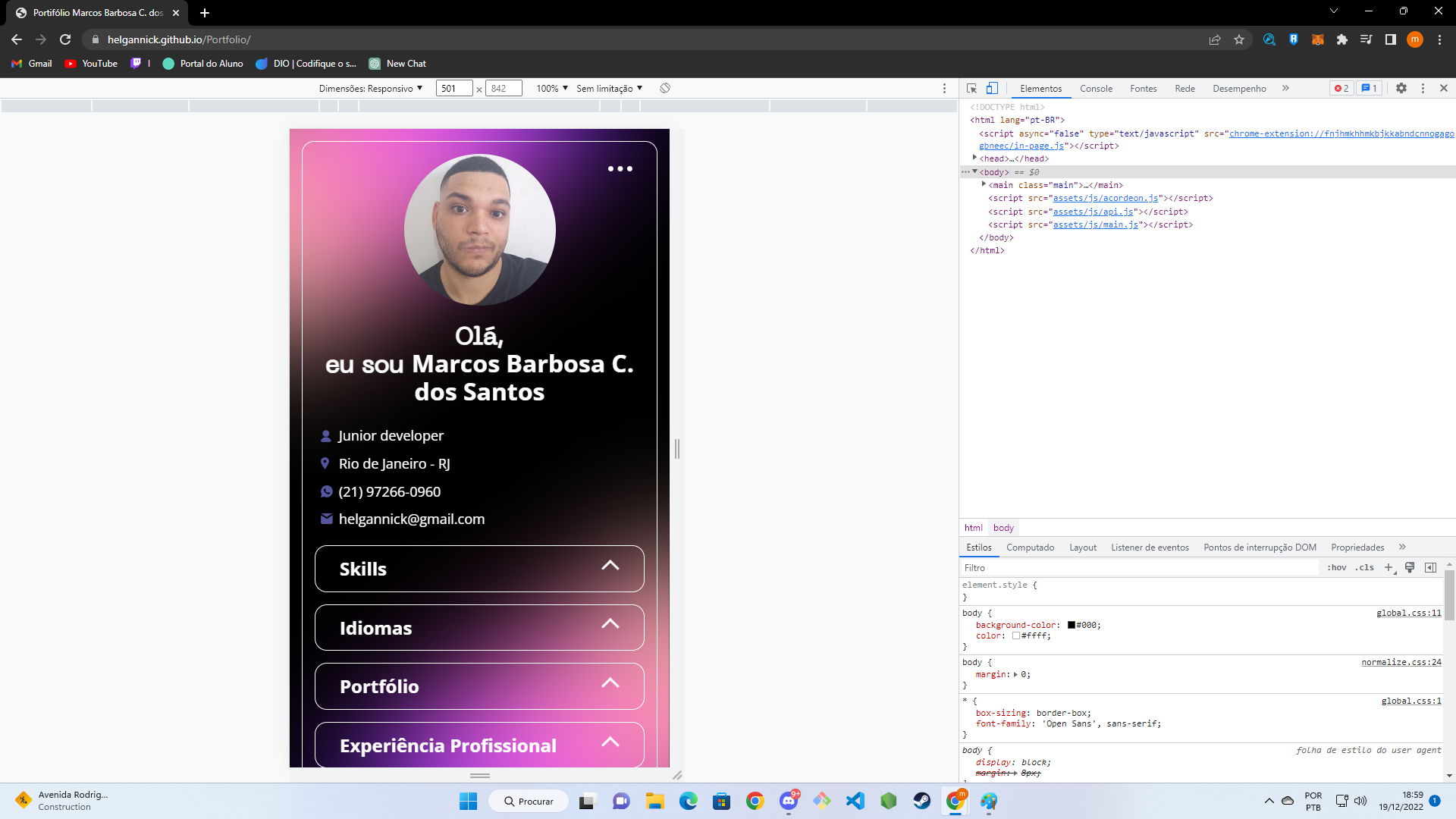Toggle the Idiomas accordion chevron
The image size is (1456, 819).
pyautogui.click(x=610, y=624)
